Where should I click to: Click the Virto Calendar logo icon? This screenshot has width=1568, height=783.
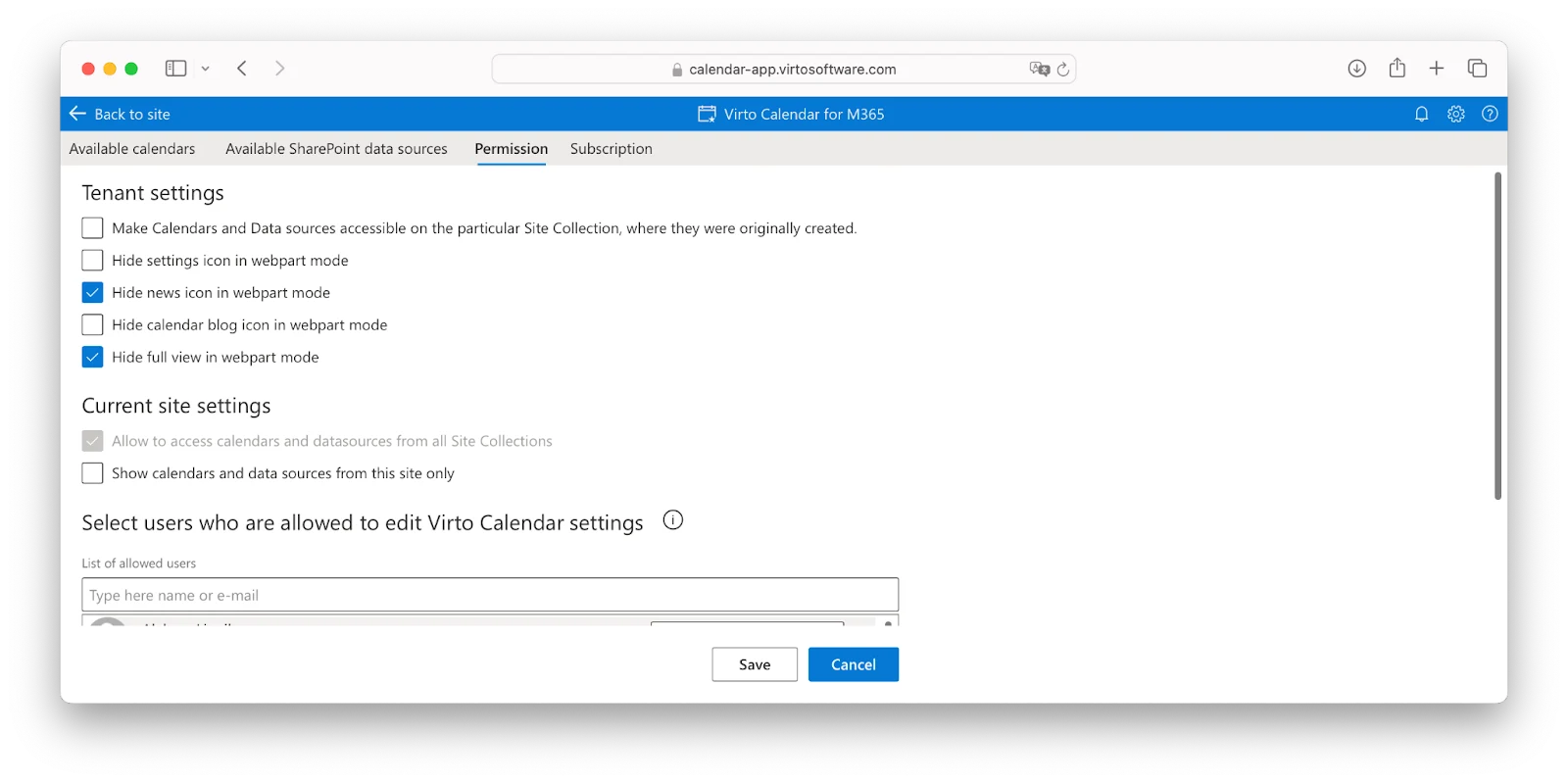point(707,114)
